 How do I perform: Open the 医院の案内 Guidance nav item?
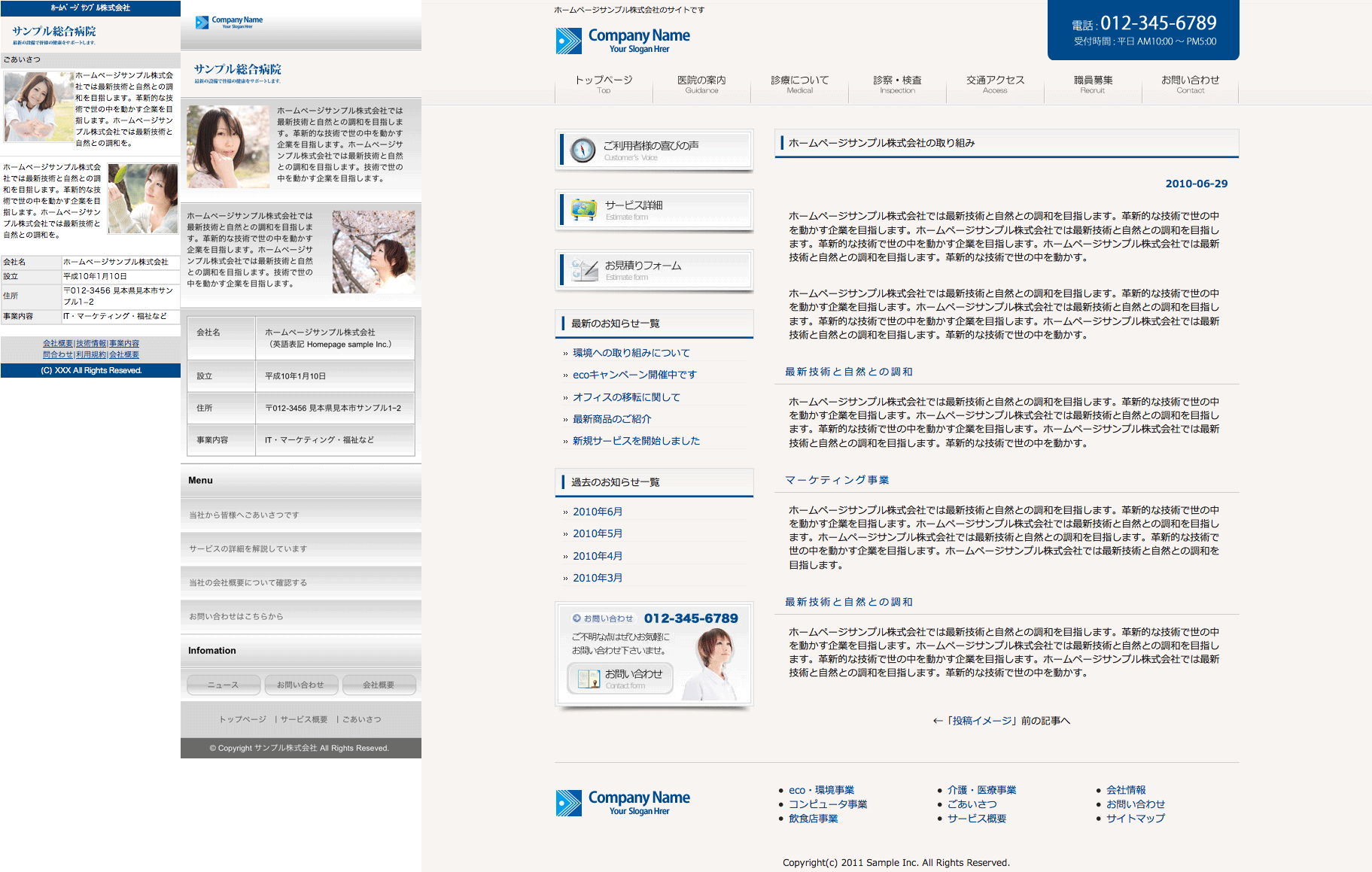pyautogui.click(x=701, y=84)
